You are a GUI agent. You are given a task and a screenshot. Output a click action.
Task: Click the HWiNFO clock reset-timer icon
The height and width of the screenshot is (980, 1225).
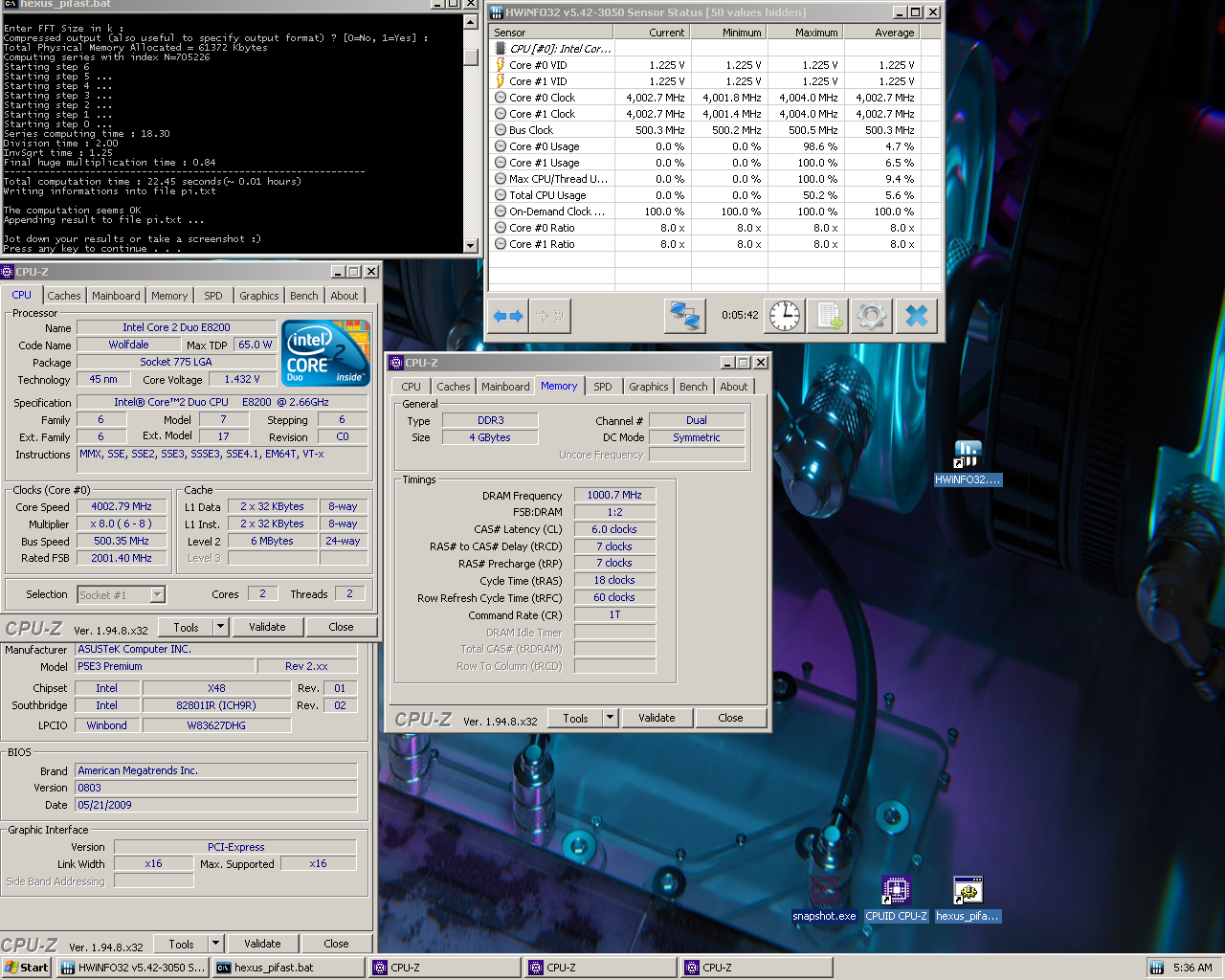[x=785, y=315]
